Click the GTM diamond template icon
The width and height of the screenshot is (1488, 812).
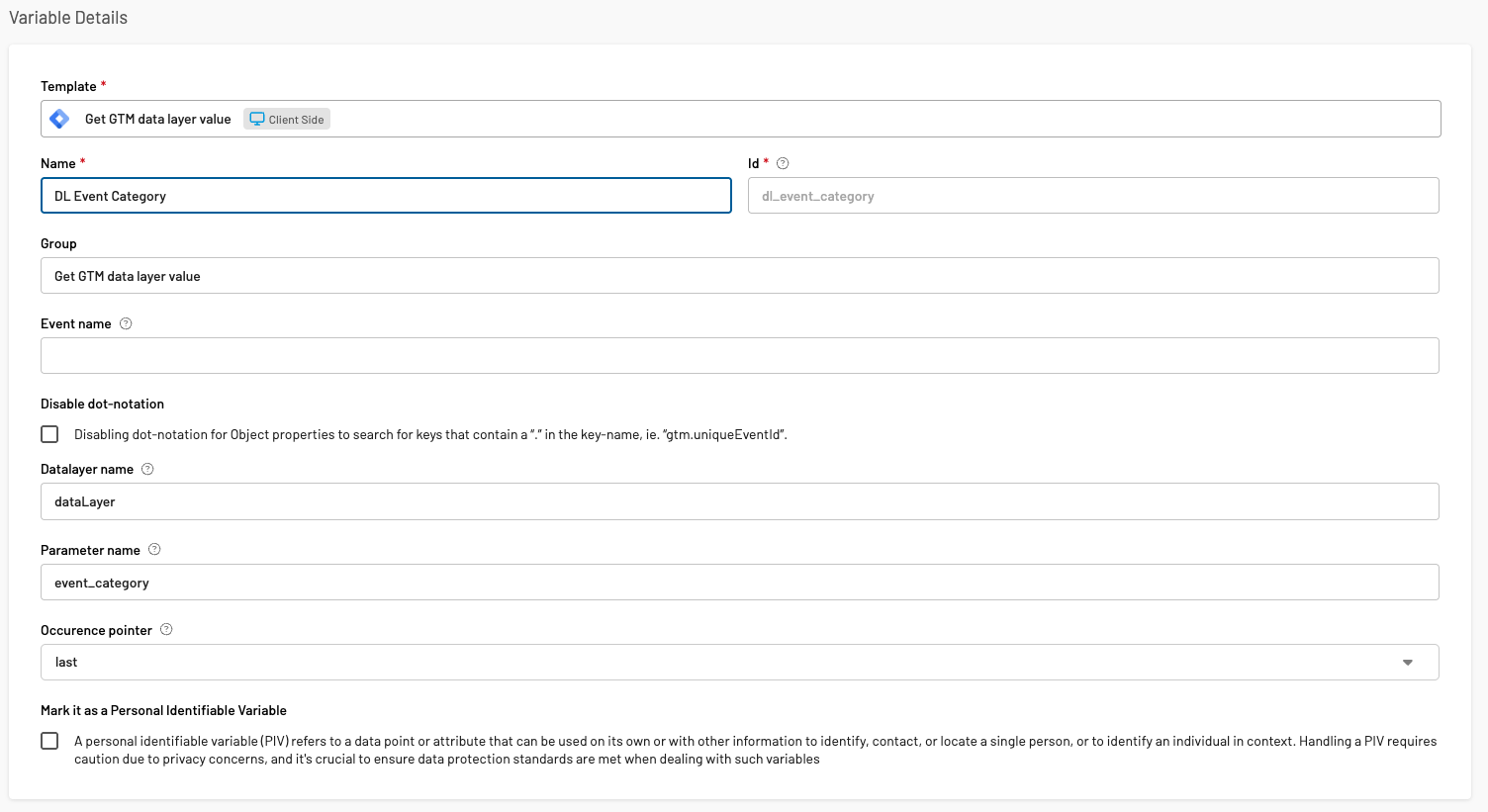(x=59, y=119)
